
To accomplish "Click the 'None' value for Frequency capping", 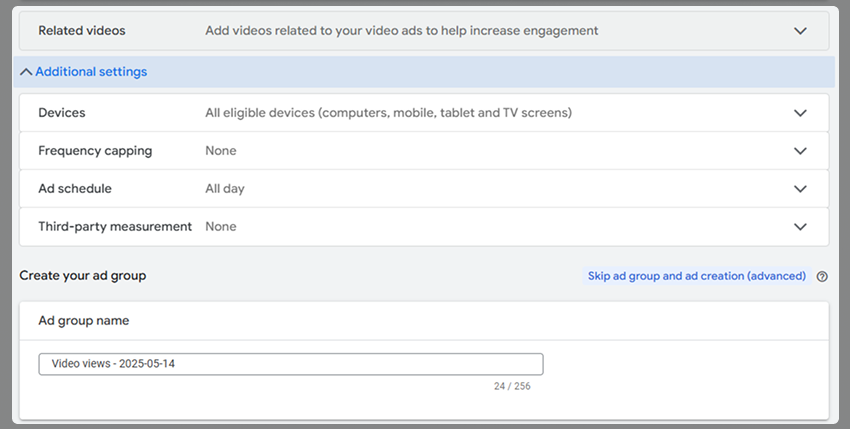I will pyautogui.click(x=221, y=151).
